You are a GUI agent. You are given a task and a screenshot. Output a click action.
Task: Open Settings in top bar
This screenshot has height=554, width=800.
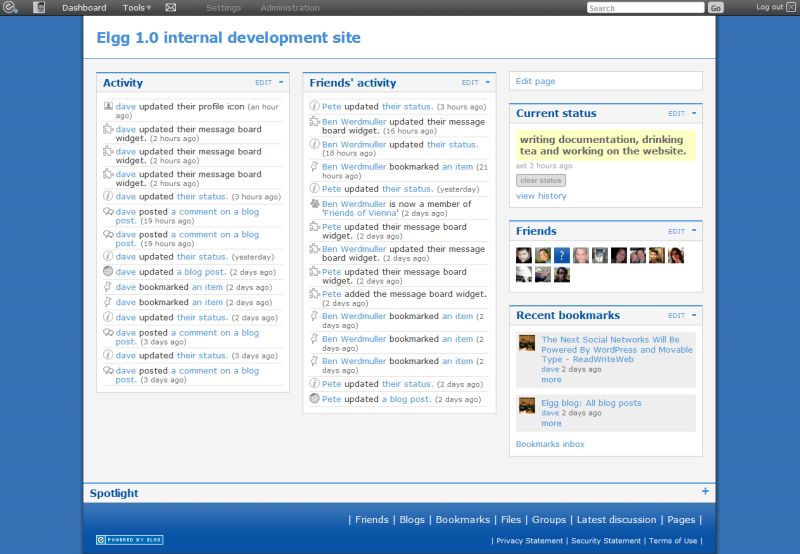(x=223, y=8)
